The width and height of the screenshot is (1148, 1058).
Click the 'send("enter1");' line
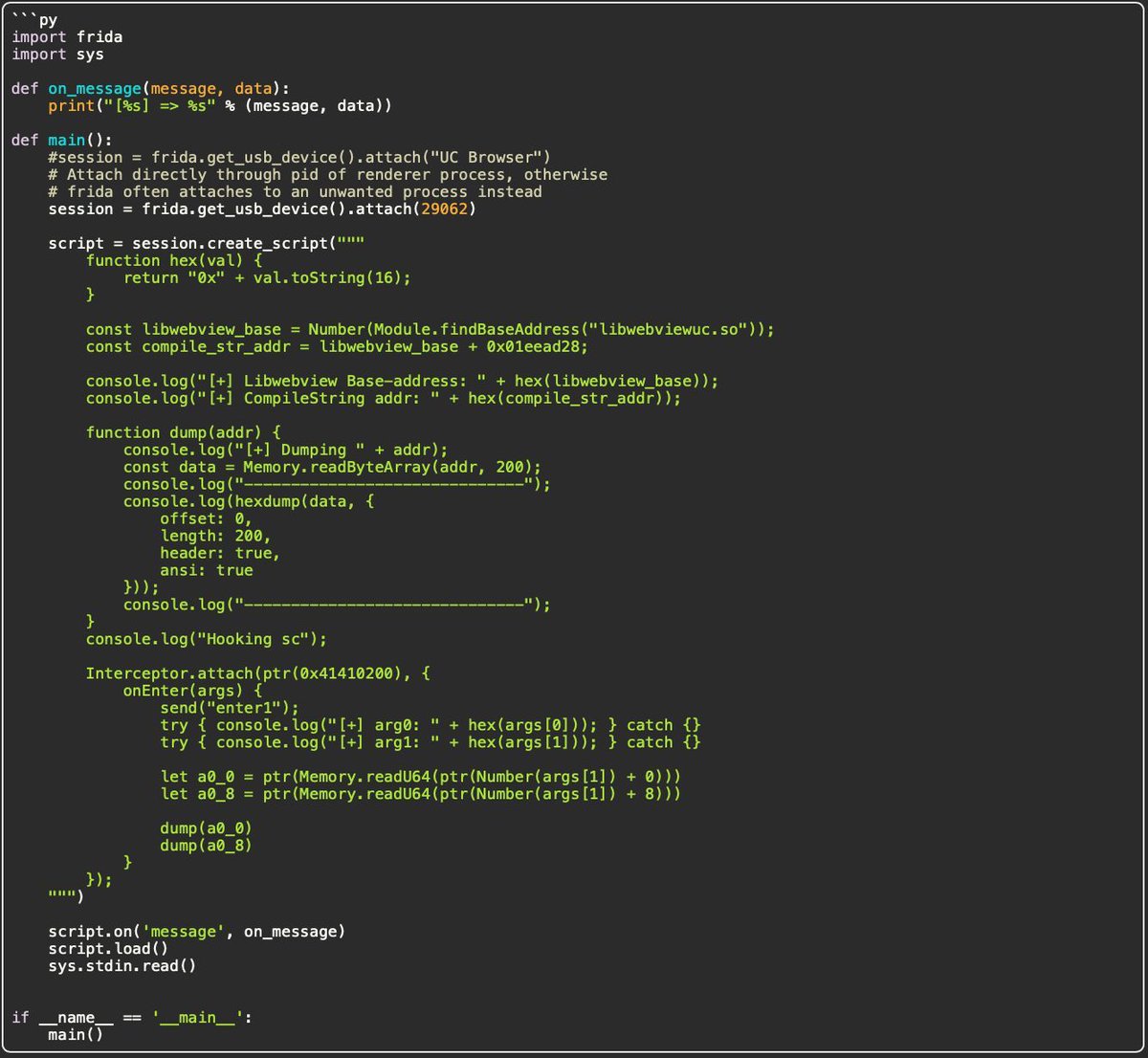click(230, 708)
